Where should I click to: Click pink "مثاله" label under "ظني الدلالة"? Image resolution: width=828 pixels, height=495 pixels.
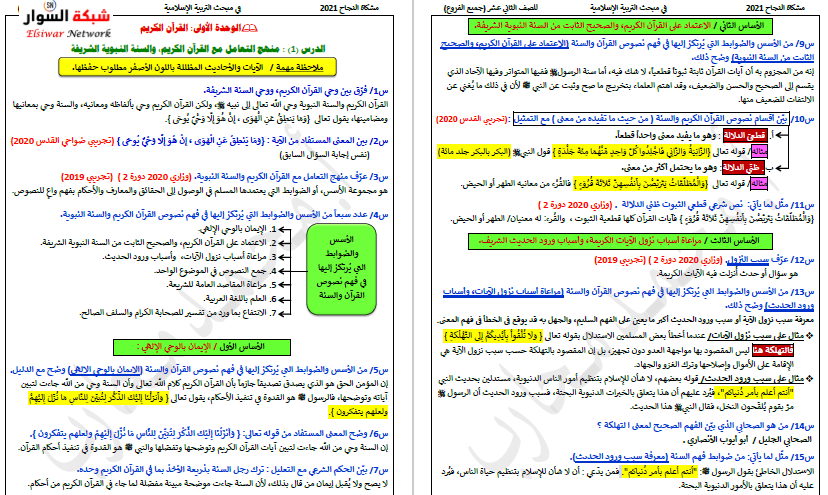(759, 184)
